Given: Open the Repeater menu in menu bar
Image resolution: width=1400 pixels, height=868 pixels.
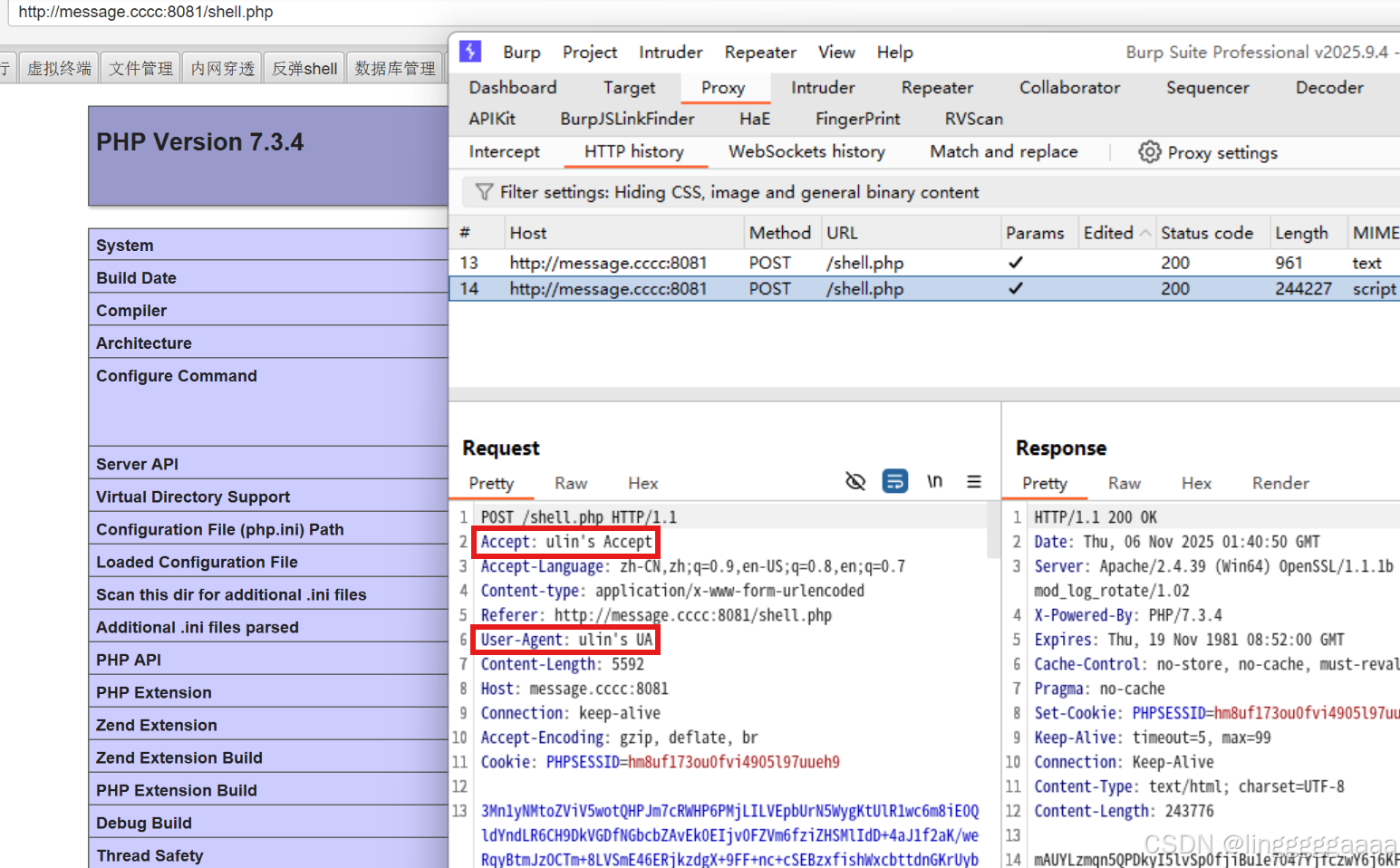Looking at the screenshot, I should 760,53.
